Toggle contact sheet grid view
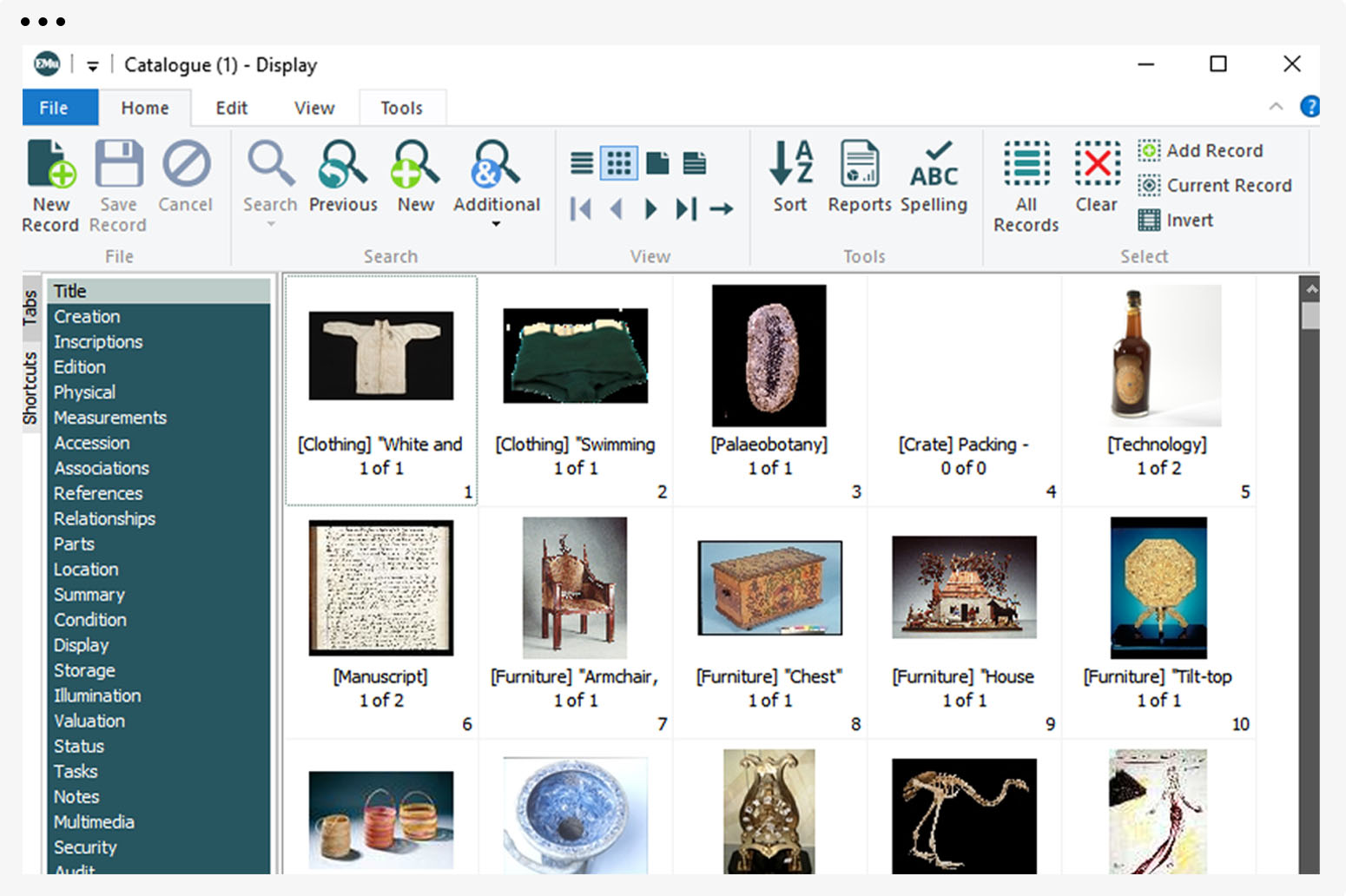This screenshot has height=896, width=1346. (x=619, y=162)
